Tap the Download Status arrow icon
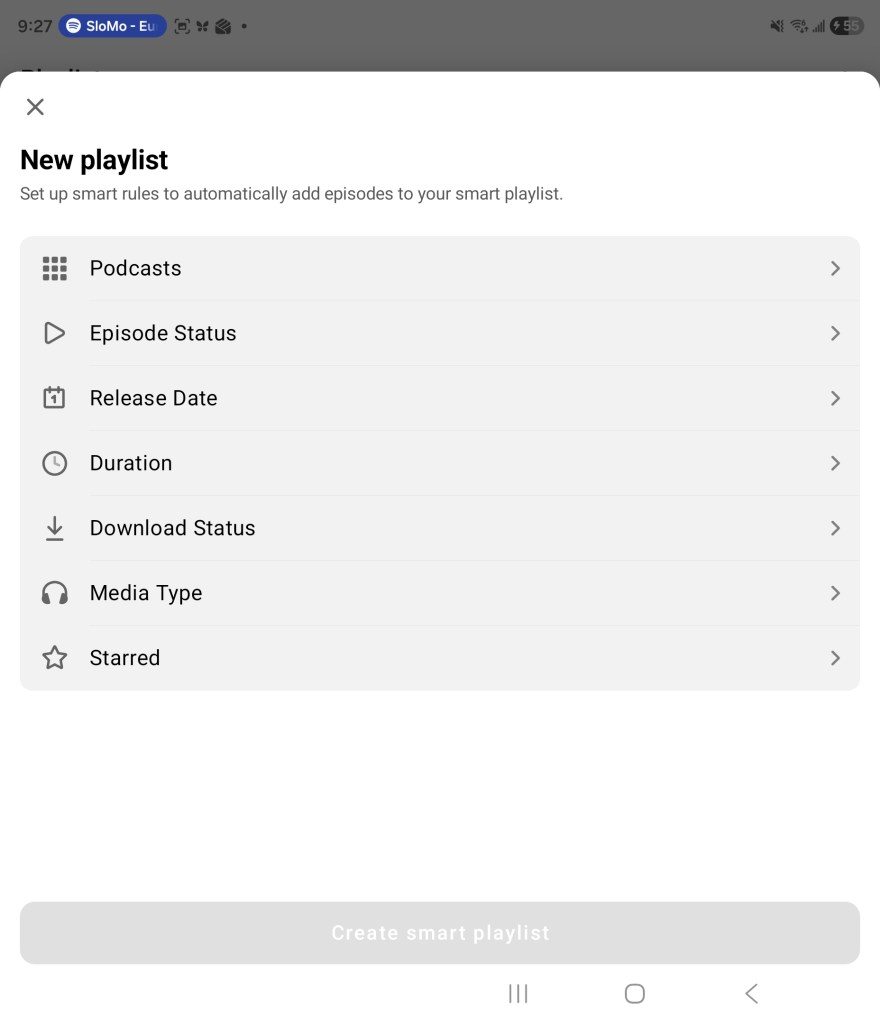 point(54,528)
